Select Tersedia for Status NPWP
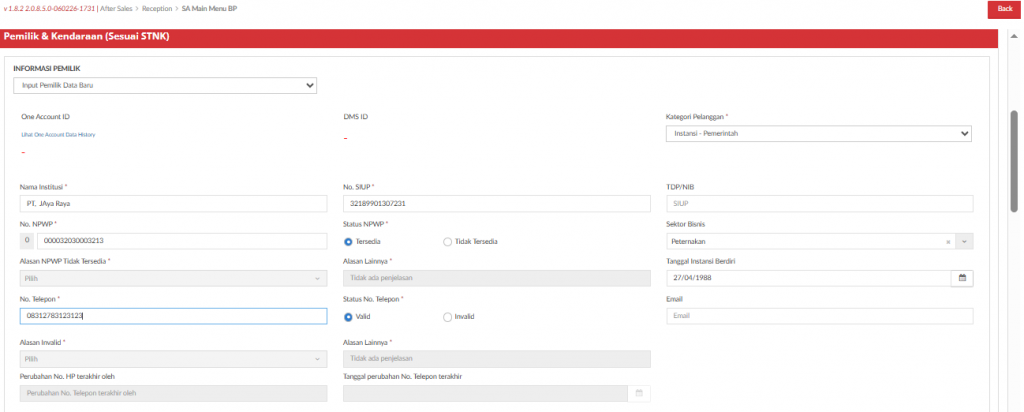1024x412 pixels. click(348, 241)
